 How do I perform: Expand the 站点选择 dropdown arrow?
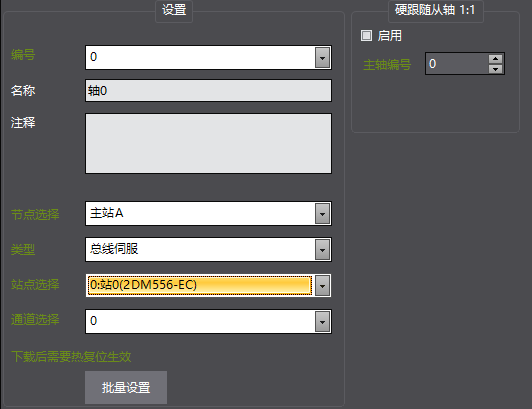(x=322, y=286)
